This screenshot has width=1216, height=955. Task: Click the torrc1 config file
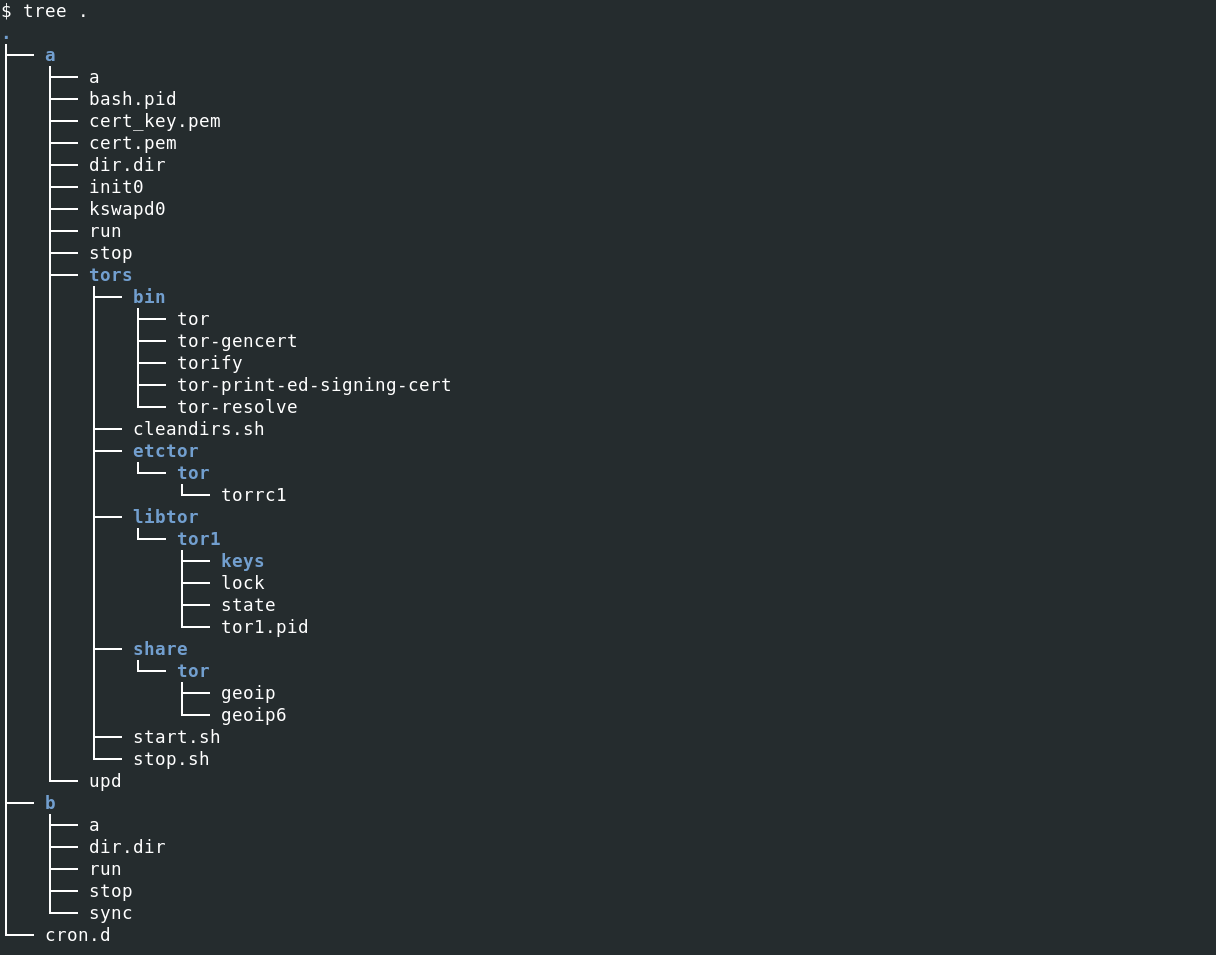(254, 495)
